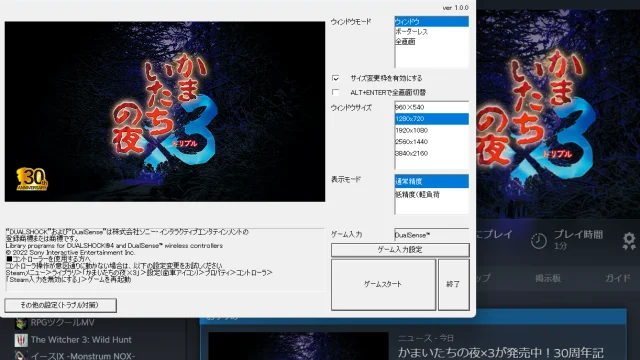Open the かまいたちの夜×3 news headline in Steam
Image resolution: width=640 pixels, height=360 pixels.
(x=500, y=353)
